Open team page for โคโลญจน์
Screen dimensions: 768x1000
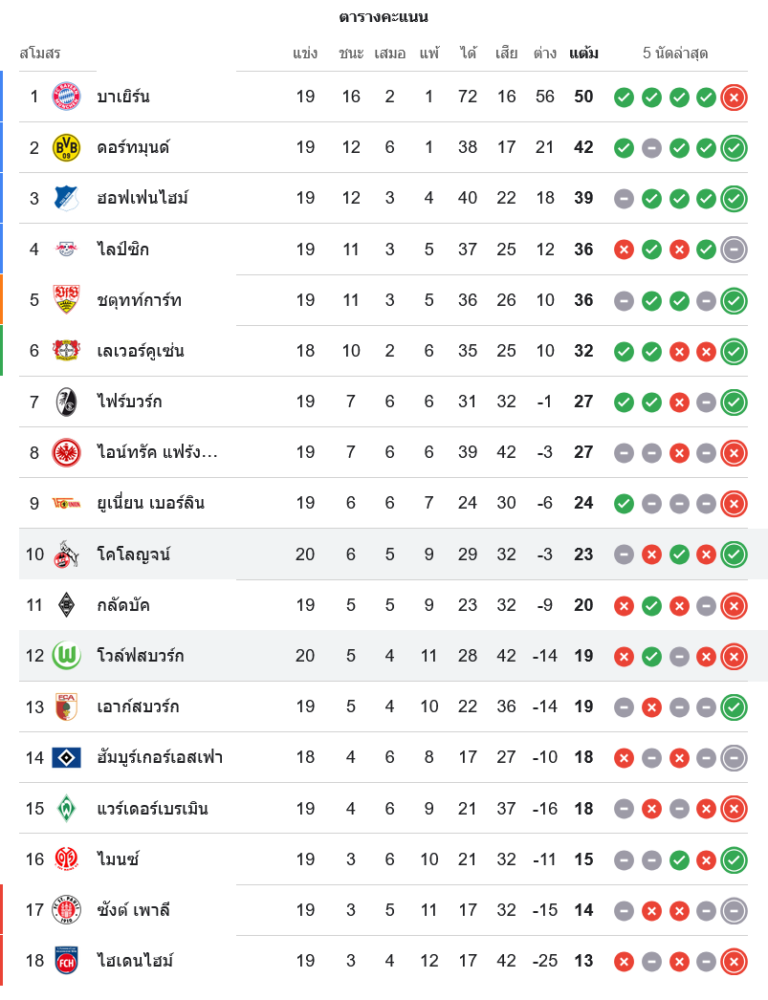[x=133, y=554]
